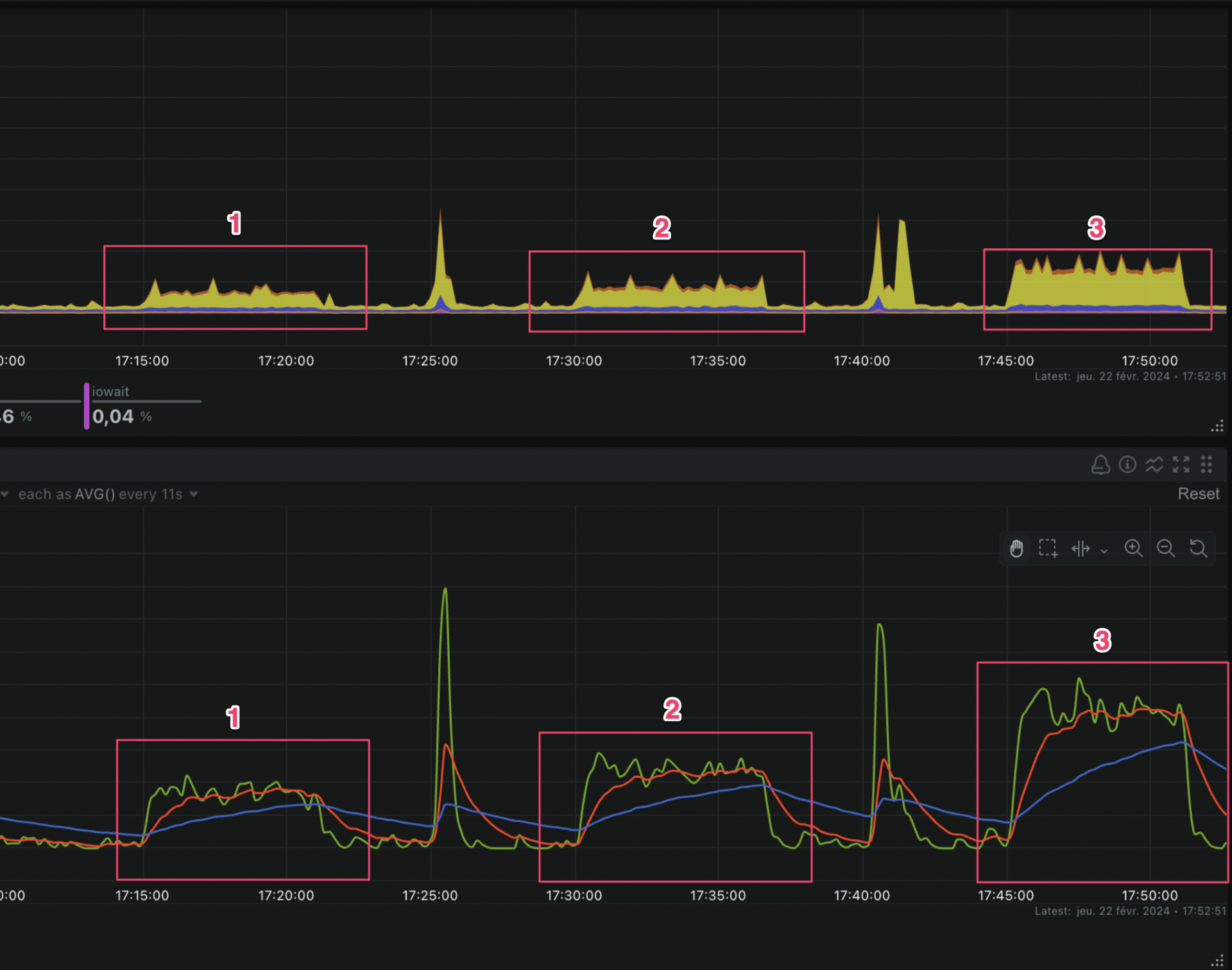Reset zoom with the circular-arrow magnifier icon
Viewport: 1232px width, 970px height.
point(1198,549)
